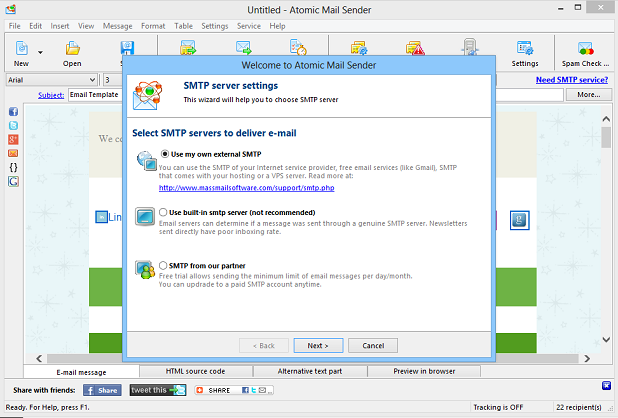Click the Open folder toolbar icon

[73, 48]
